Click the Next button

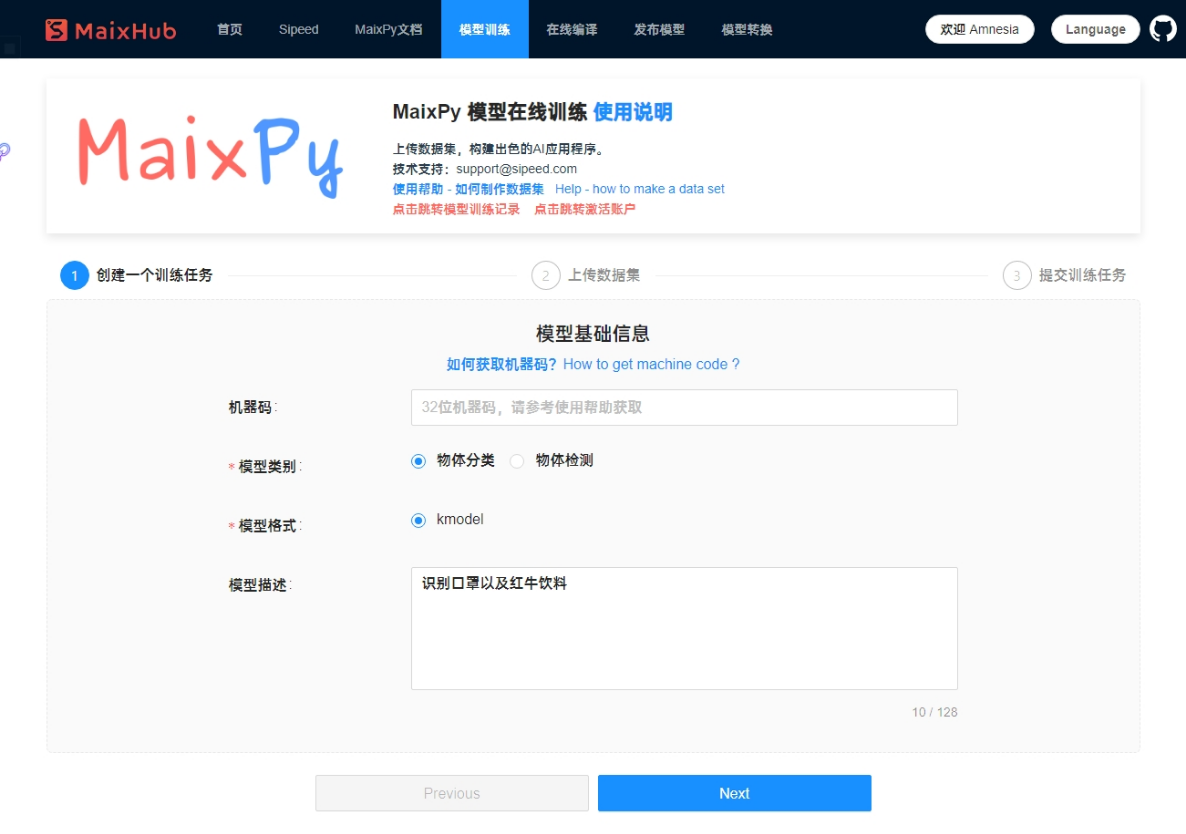coord(734,793)
